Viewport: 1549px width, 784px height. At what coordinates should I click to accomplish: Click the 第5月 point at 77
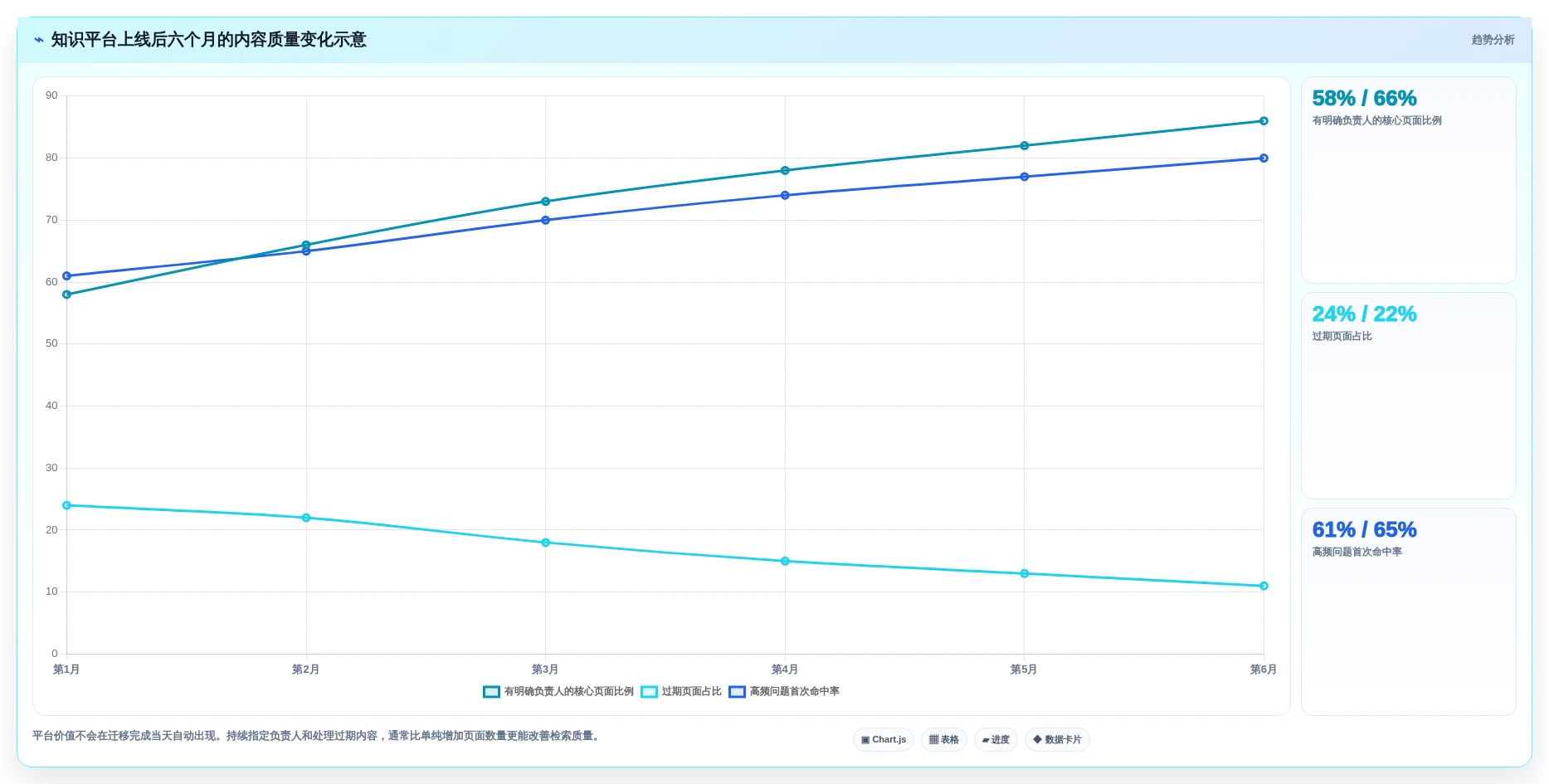click(x=1024, y=177)
